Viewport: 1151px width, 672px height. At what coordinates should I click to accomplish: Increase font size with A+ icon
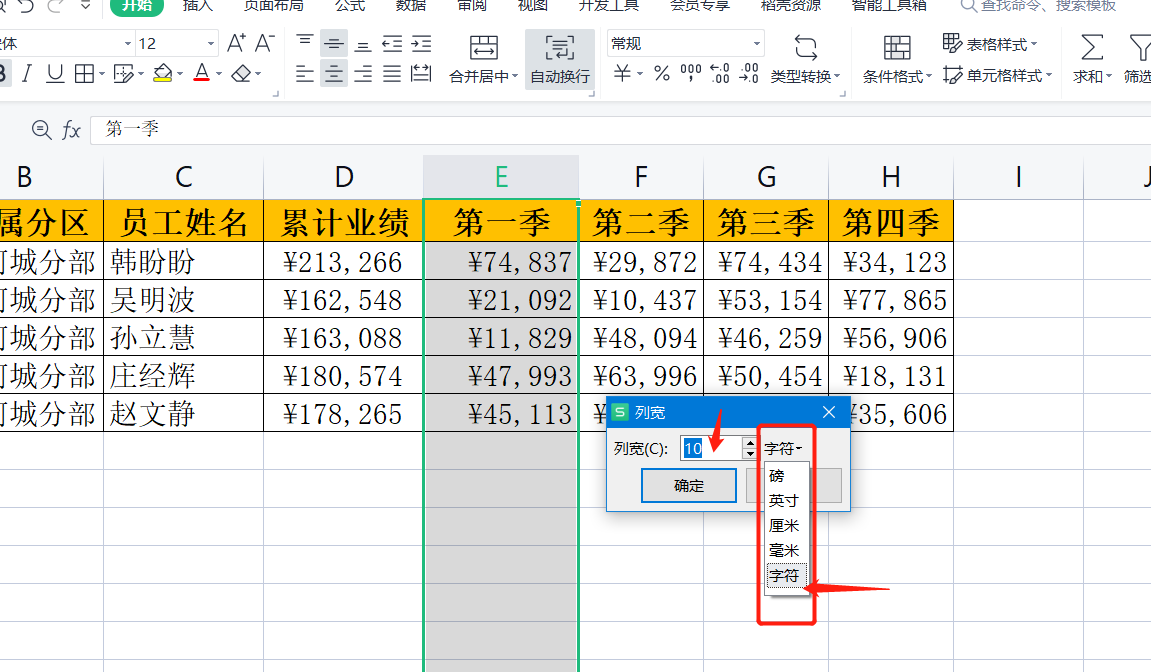(236, 43)
